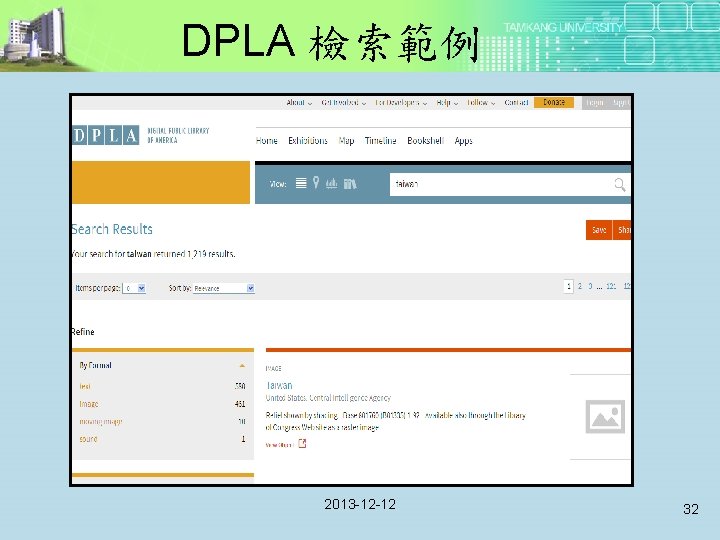This screenshot has height=540, width=720.
Task: Switch to bookshelf view icon
Action: coord(350,184)
